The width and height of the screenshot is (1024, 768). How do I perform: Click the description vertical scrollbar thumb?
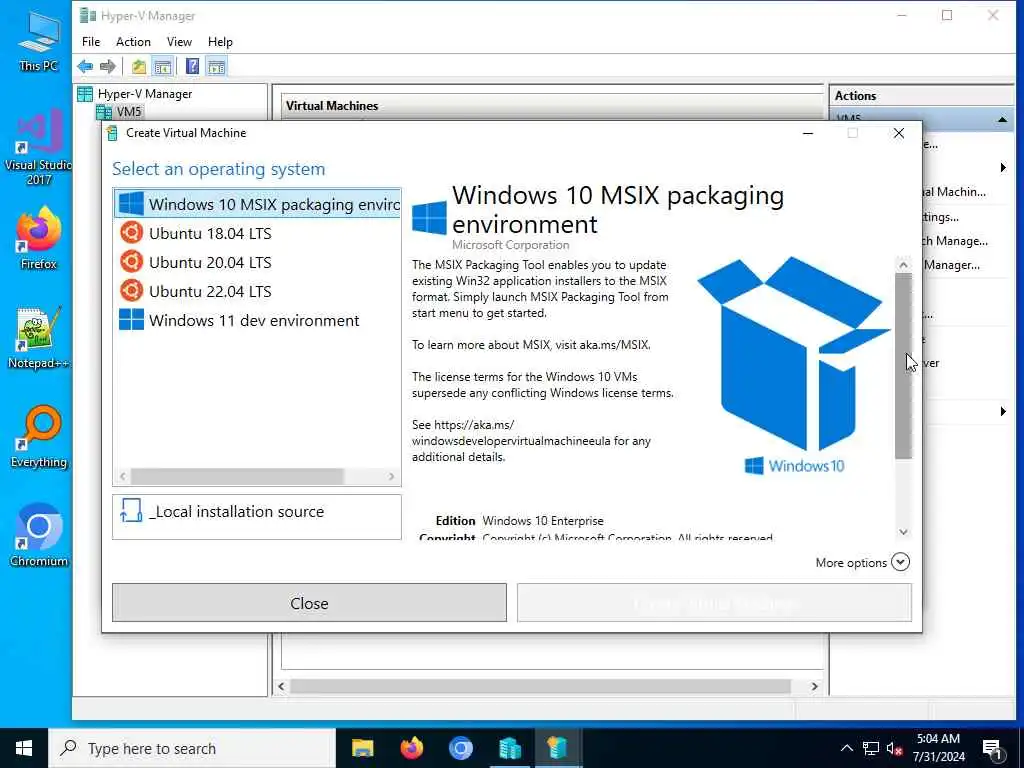(x=903, y=366)
